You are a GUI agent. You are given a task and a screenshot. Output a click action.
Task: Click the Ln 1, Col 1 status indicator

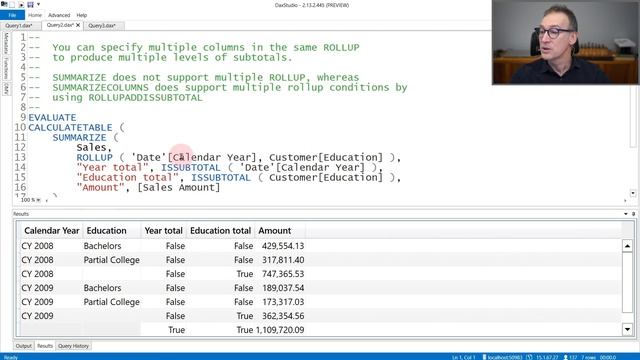[464, 357]
